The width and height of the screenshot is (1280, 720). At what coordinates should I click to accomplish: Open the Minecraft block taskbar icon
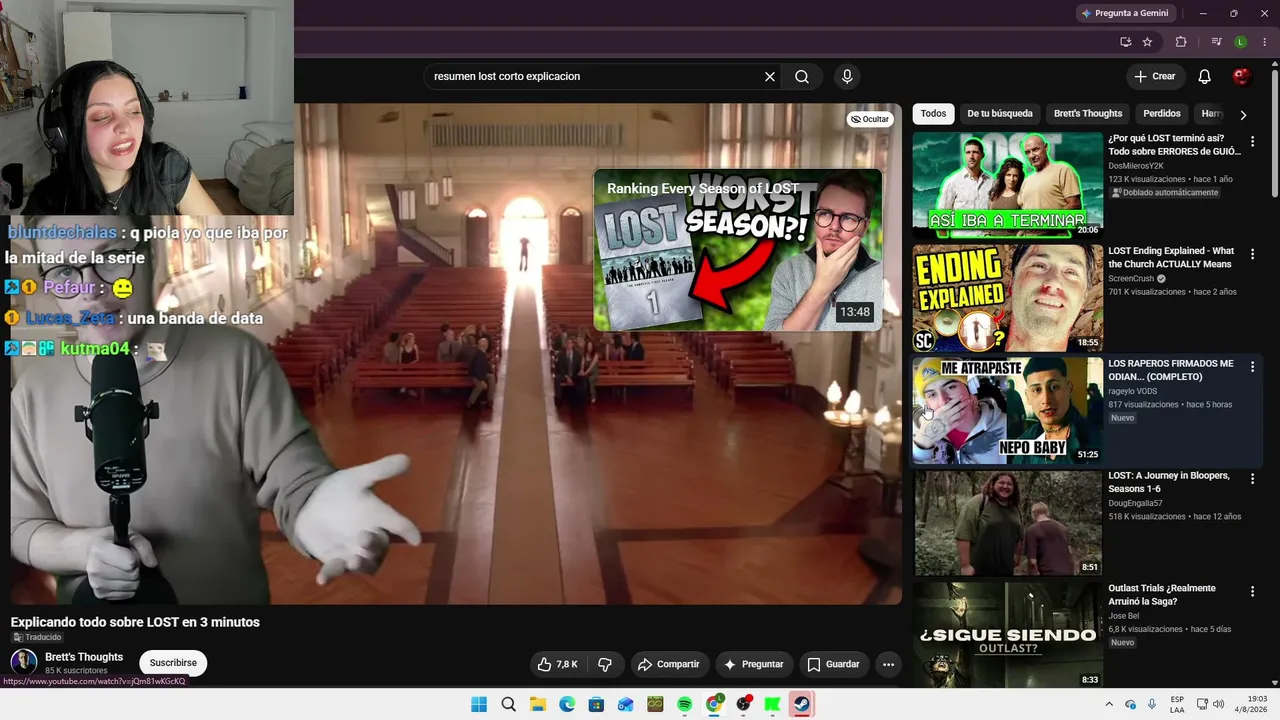655,704
